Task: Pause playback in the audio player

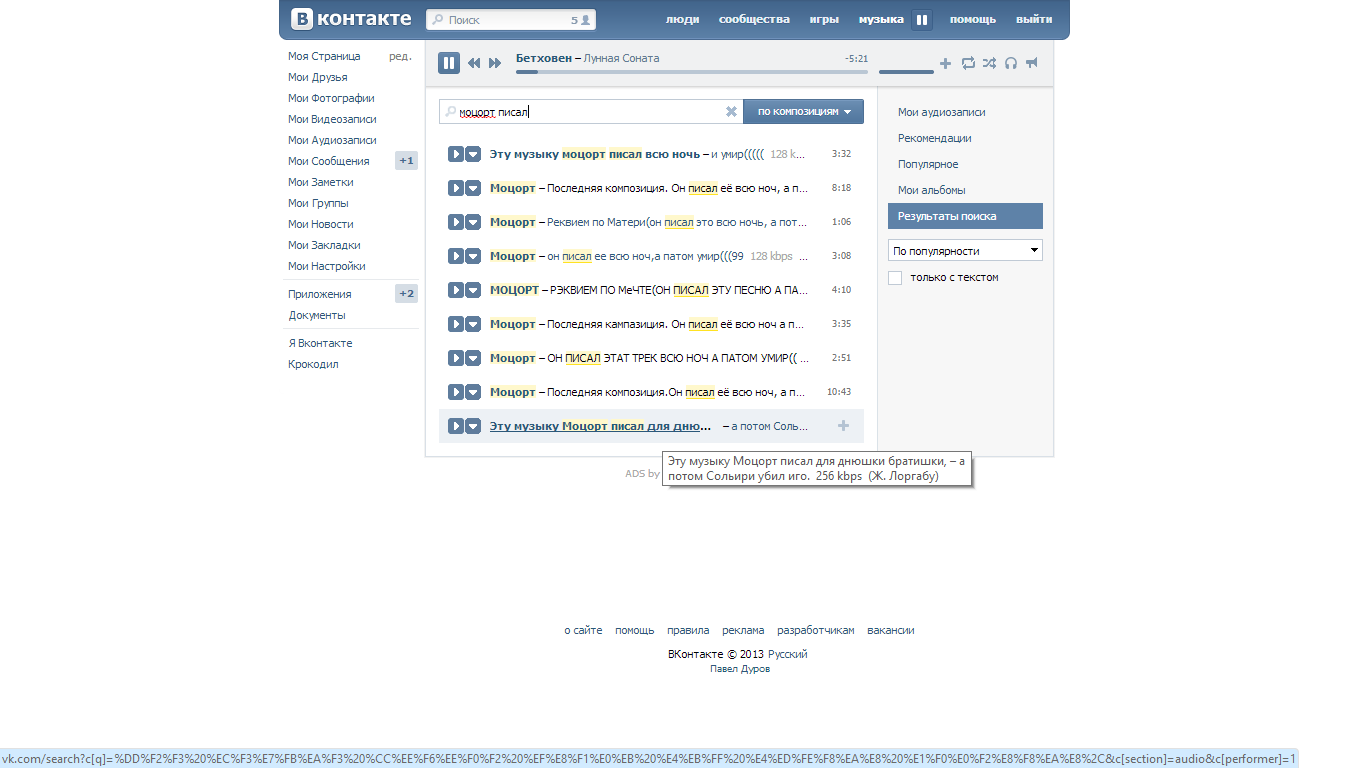Action: [449, 63]
